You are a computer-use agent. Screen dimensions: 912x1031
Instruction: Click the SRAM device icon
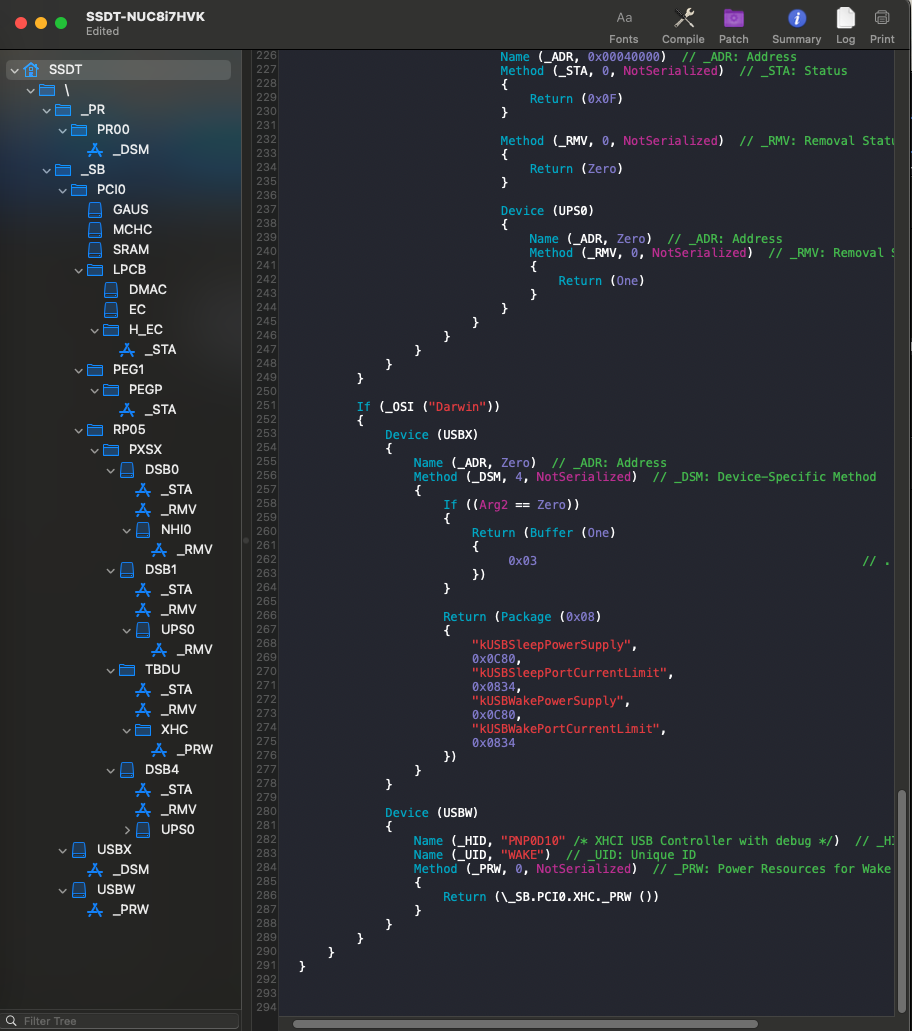point(95,250)
